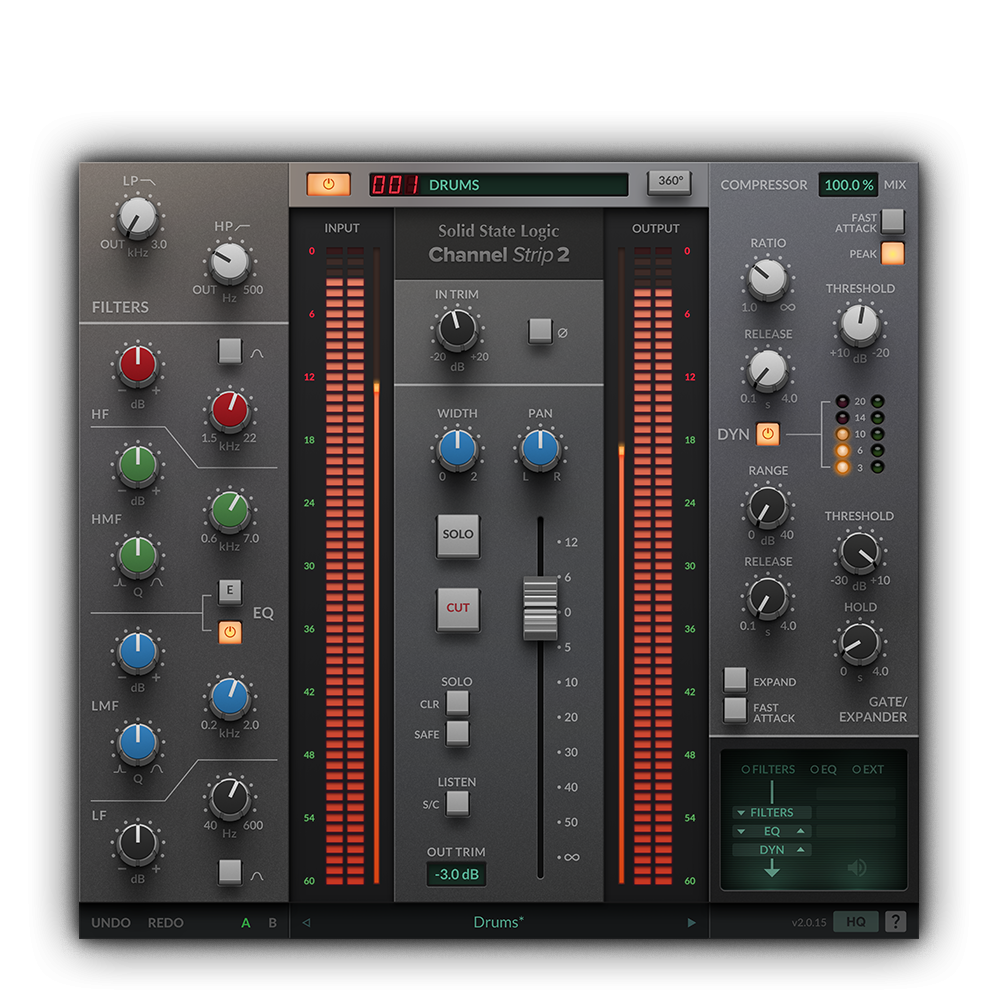This screenshot has width=999, height=1000.
Task: Toggle HQ mode button
Action: point(855,922)
